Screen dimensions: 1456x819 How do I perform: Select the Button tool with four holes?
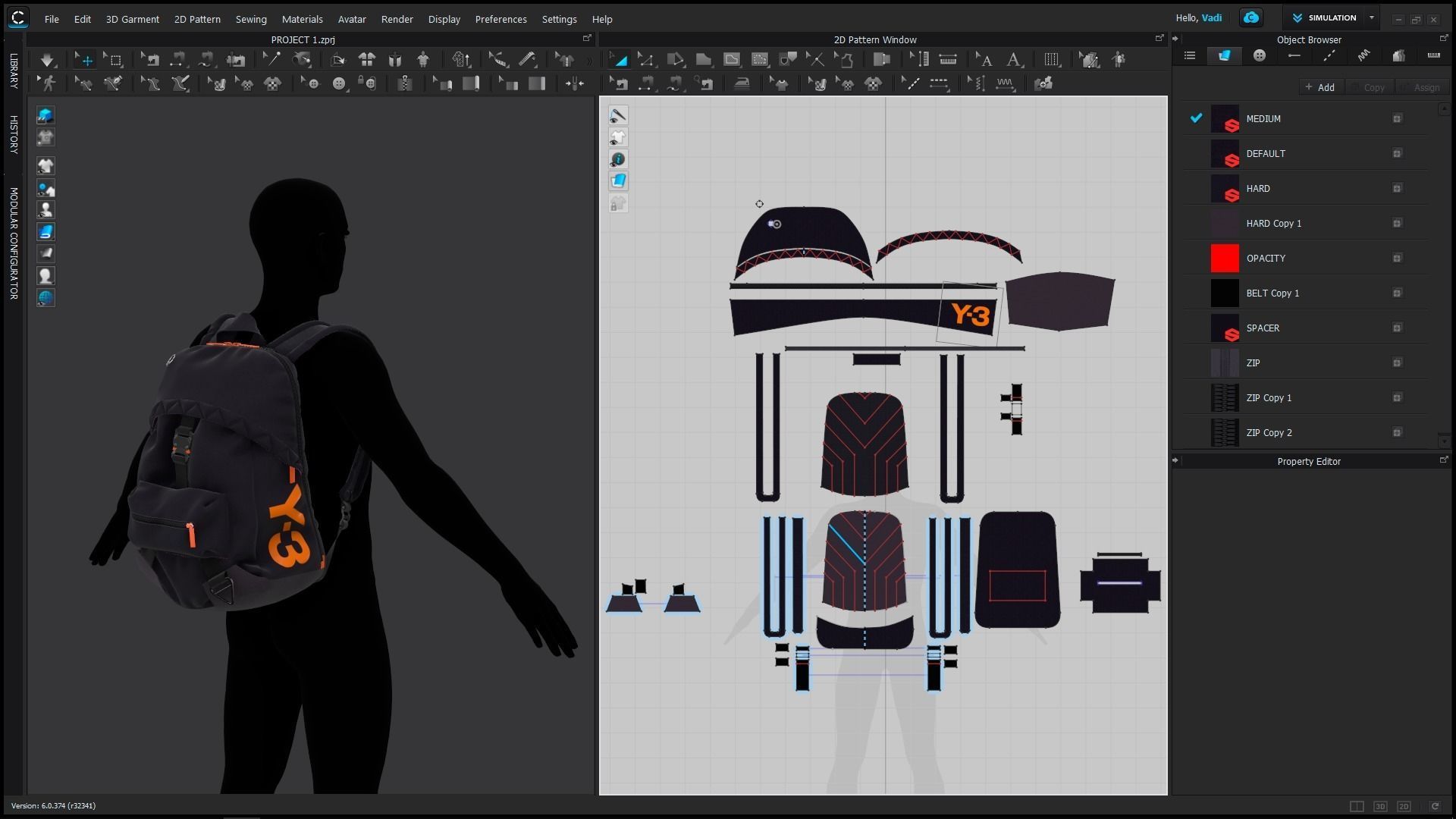click(x=339, y=83)
